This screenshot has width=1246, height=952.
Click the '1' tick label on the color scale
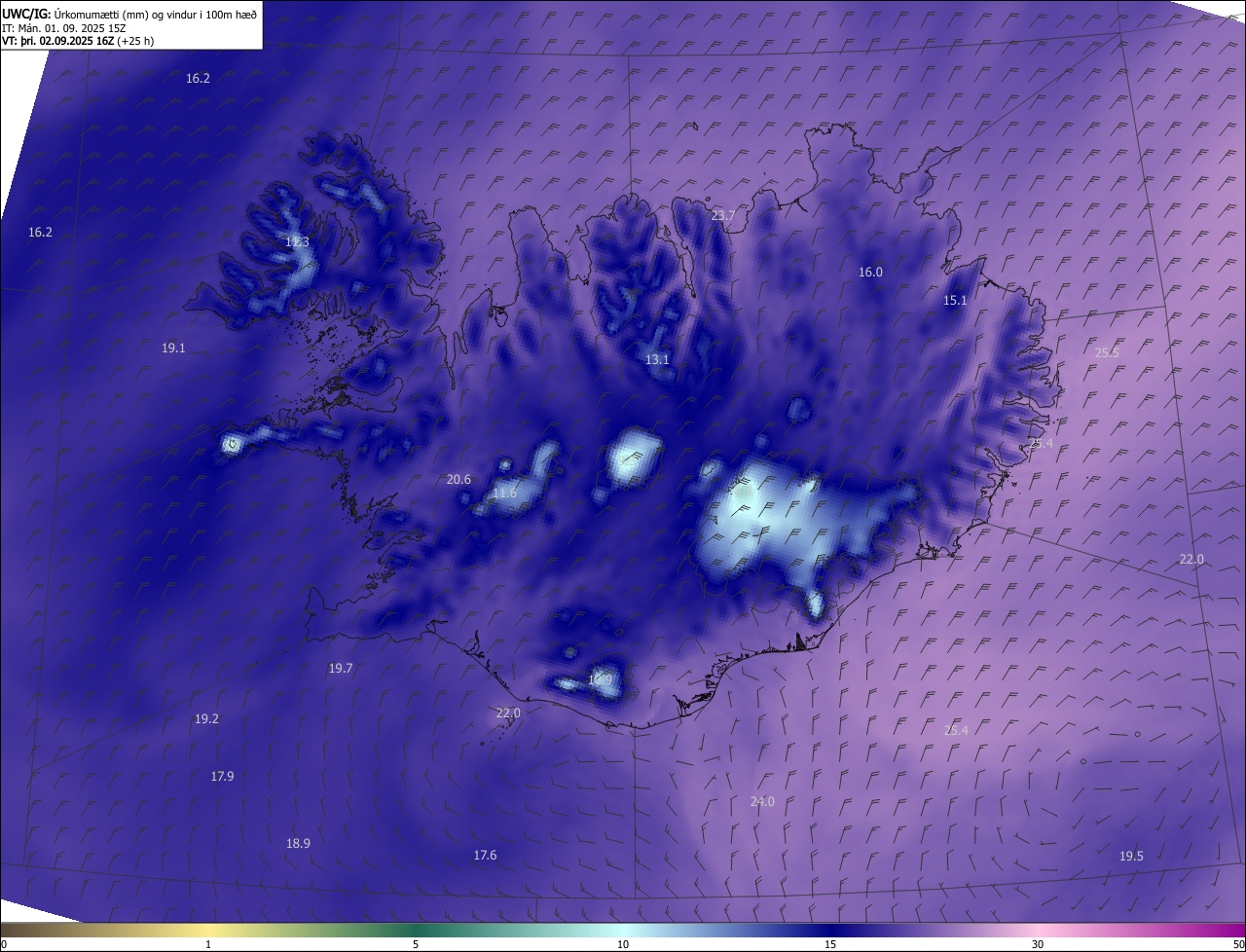tap(208, 945)
